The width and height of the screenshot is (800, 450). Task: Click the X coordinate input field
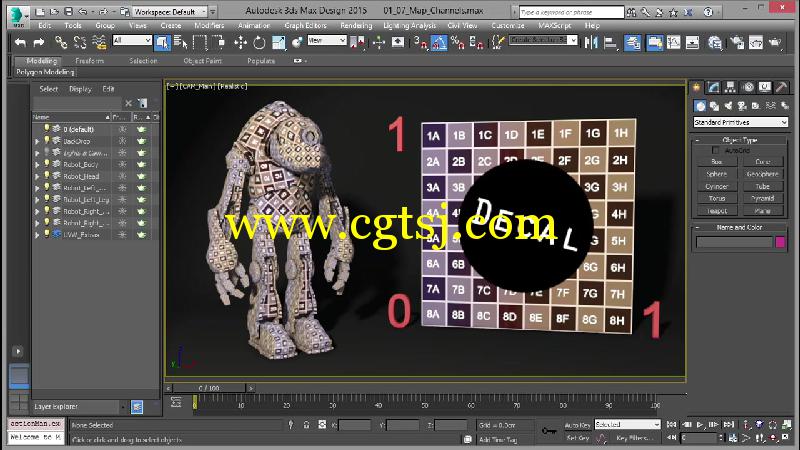point(355,424)
